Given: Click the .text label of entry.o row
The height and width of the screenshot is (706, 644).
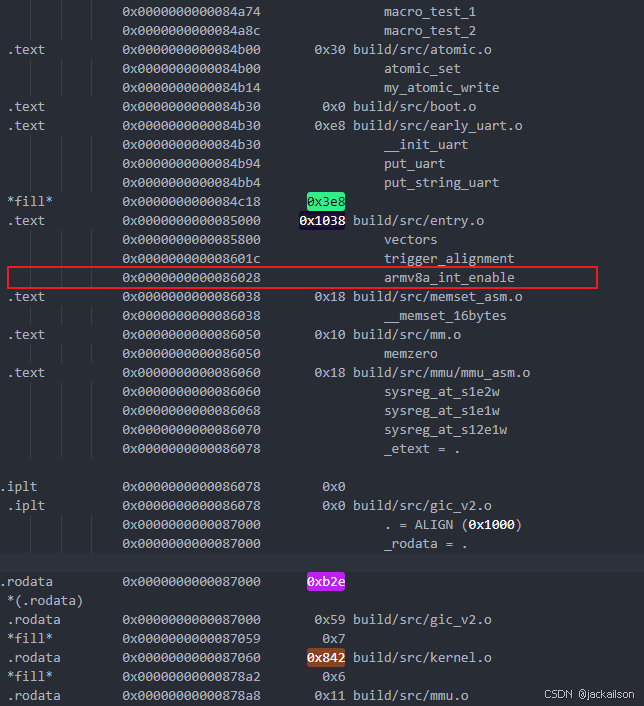Looking at the screenshot, I should (x=26, y=221).
